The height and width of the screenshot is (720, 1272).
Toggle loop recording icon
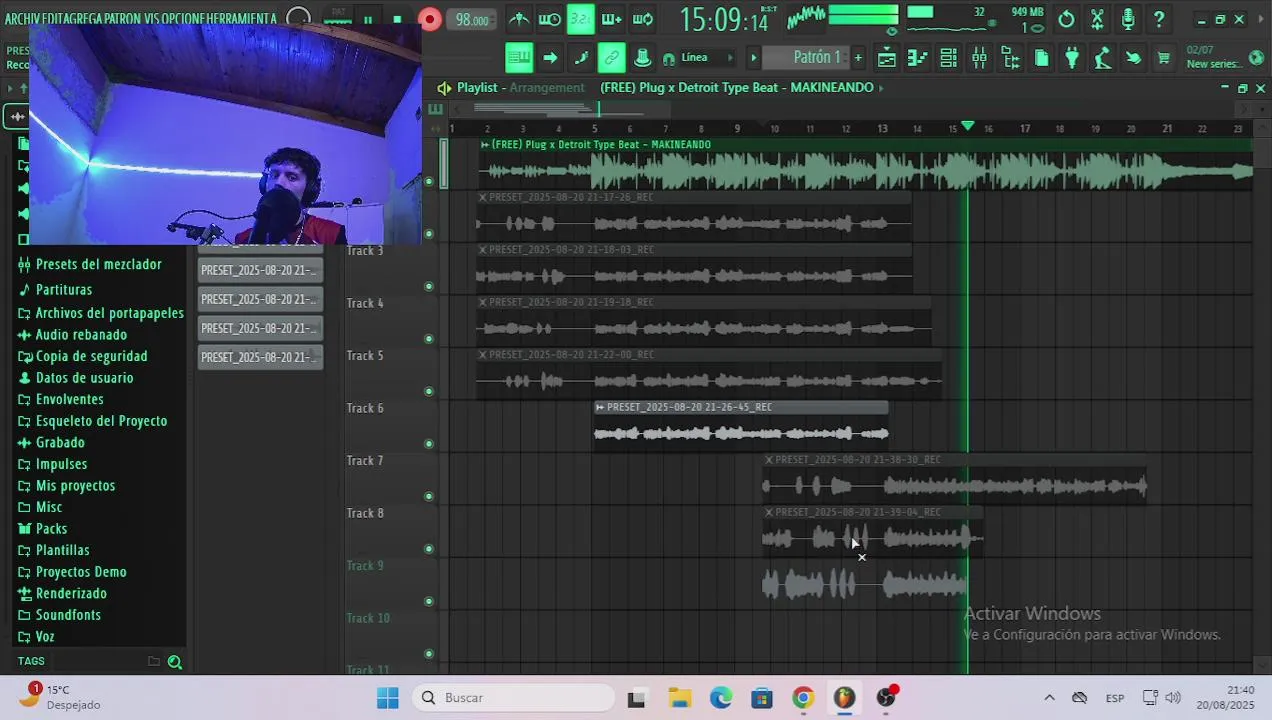pos(643,19)
